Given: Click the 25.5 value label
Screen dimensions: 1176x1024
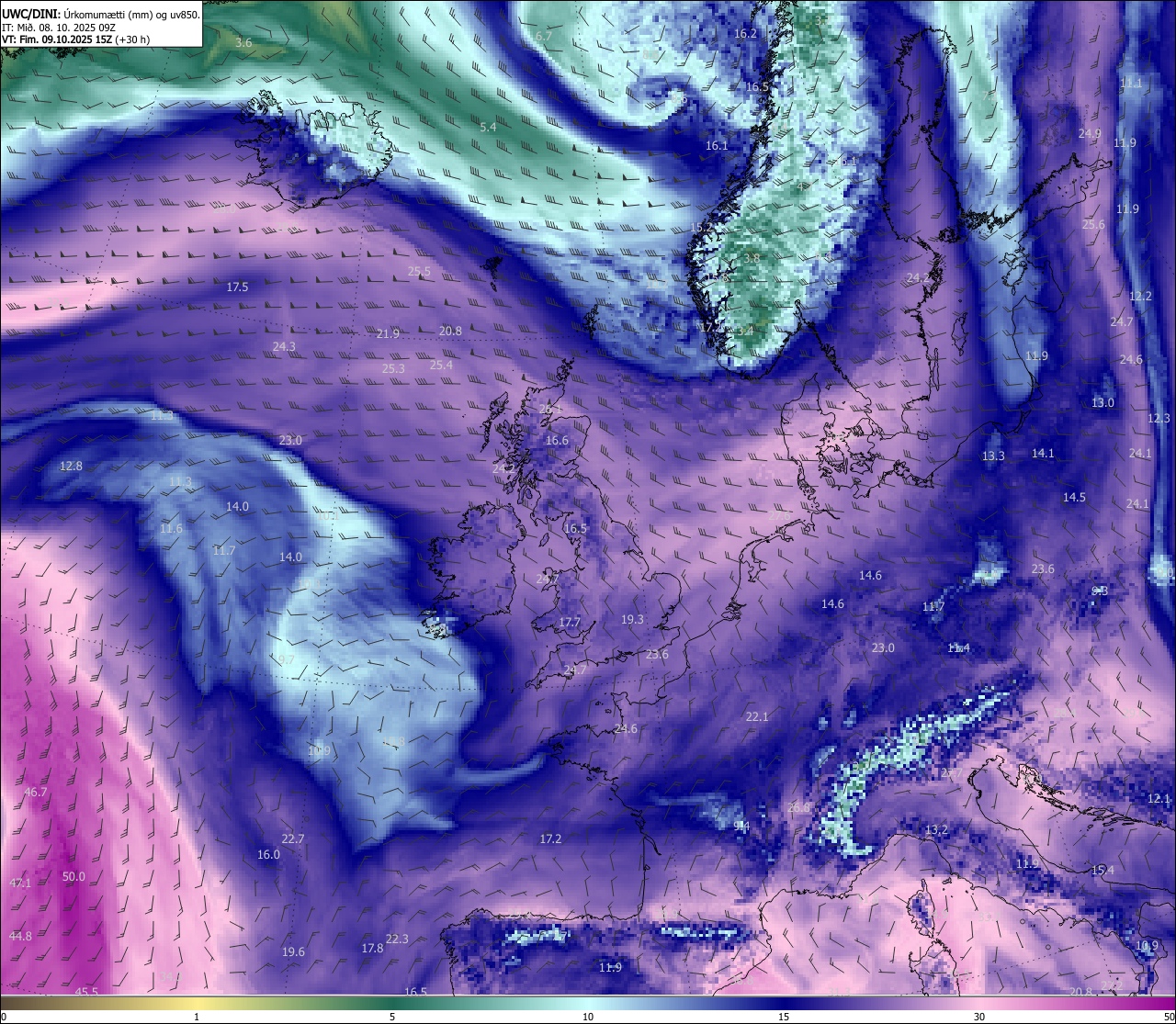Looking at the screenshot, I should (419, 271).
